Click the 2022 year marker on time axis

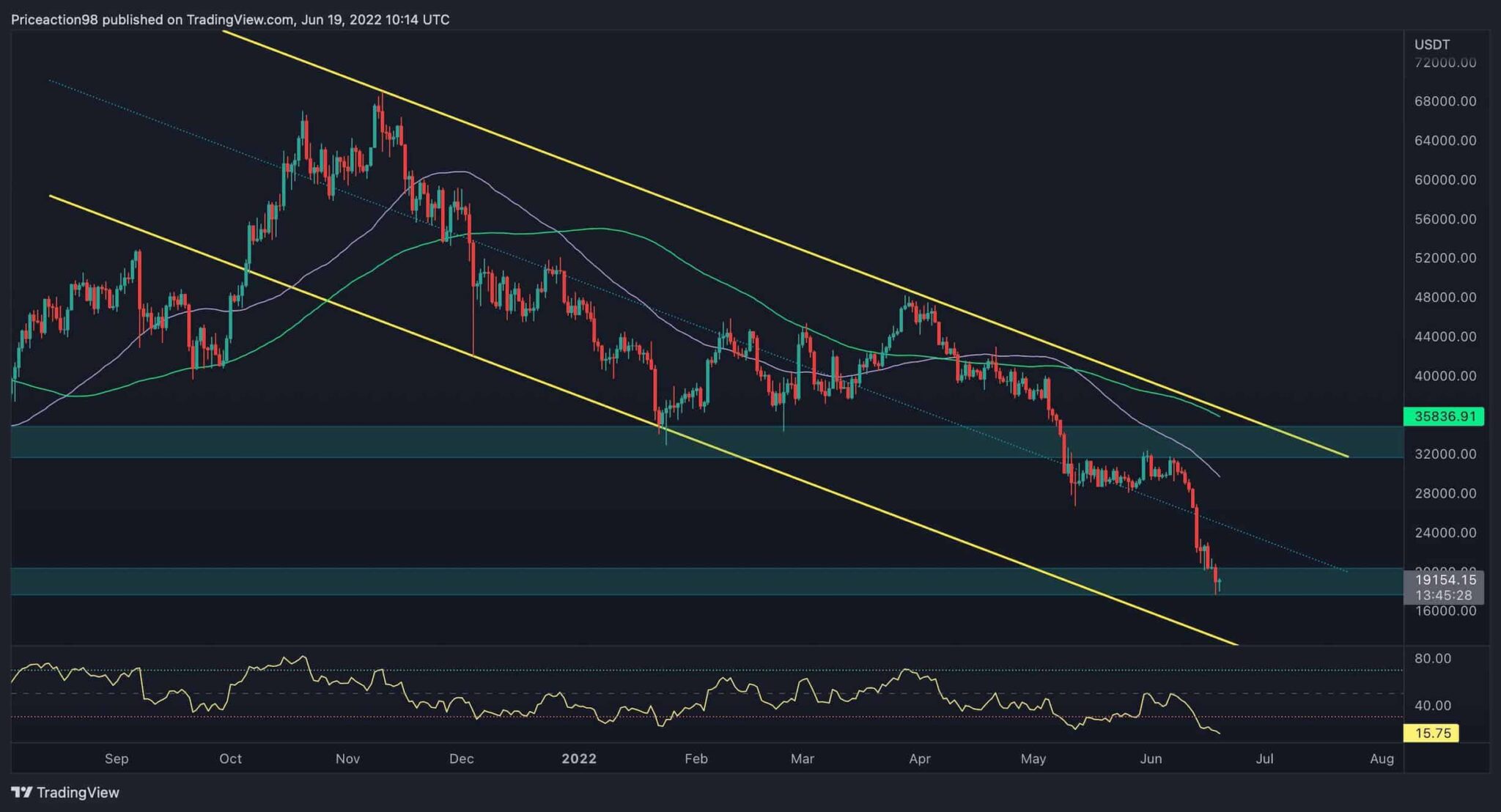579,759
